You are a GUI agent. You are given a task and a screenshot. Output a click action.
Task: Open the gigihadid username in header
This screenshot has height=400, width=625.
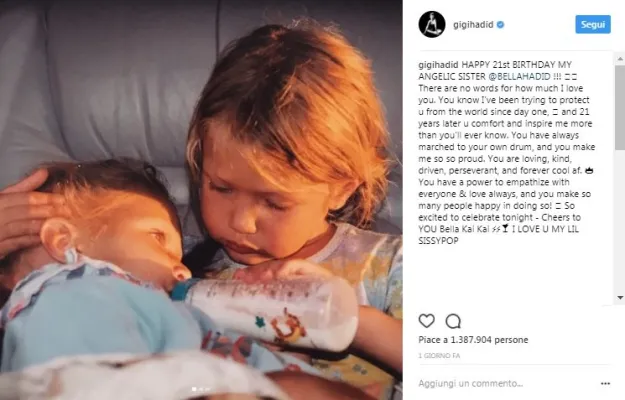click(473, 25)
